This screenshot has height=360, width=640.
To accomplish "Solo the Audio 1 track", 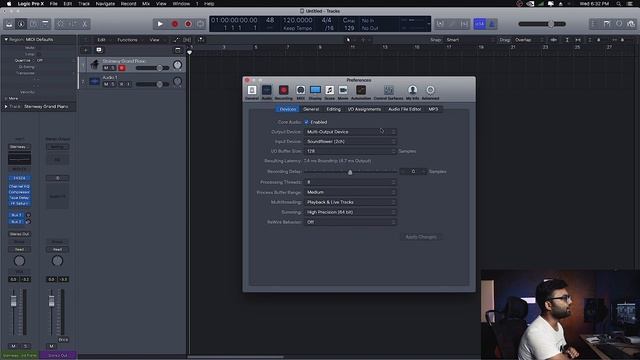I will pyautogui.click(x=113, y=84).
